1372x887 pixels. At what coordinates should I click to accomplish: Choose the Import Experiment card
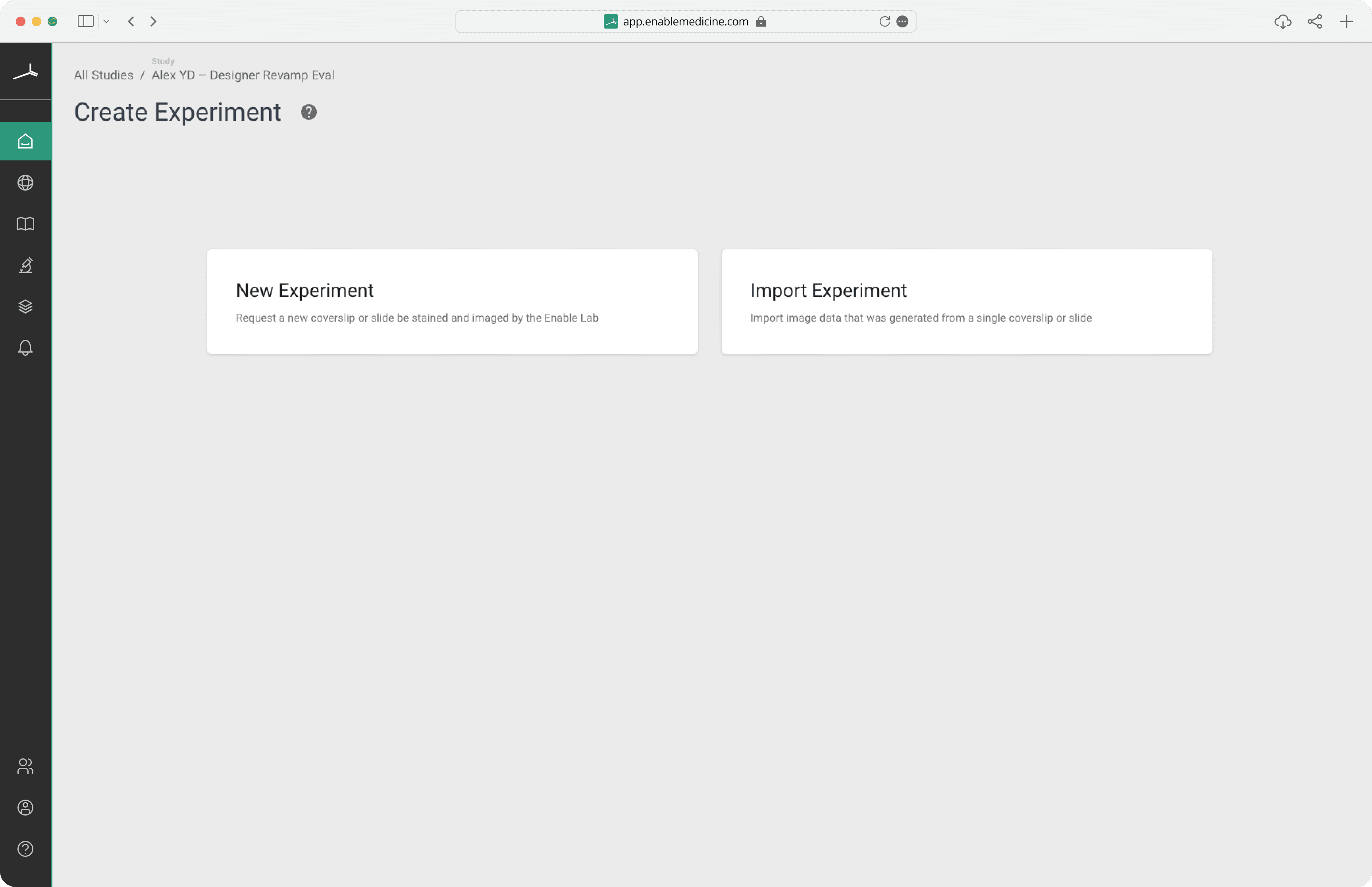click(x=967, y=302)
